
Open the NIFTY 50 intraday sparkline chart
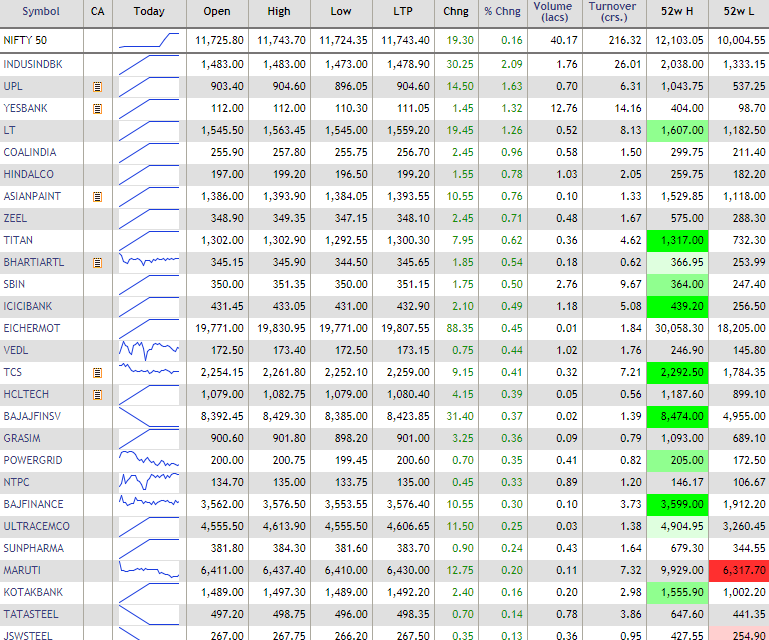coord(148,40)
